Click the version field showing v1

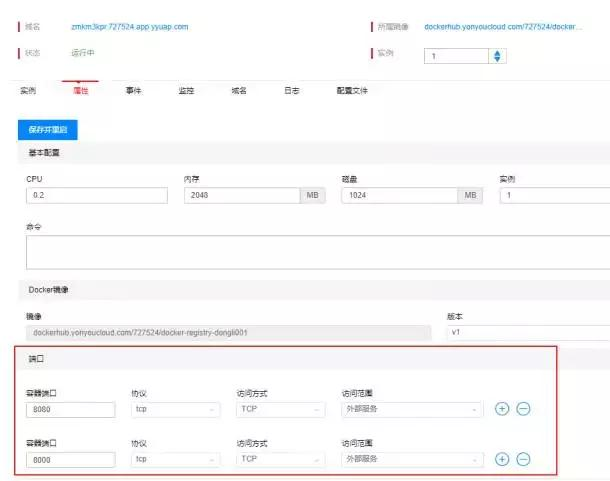(x=528, y=333)
